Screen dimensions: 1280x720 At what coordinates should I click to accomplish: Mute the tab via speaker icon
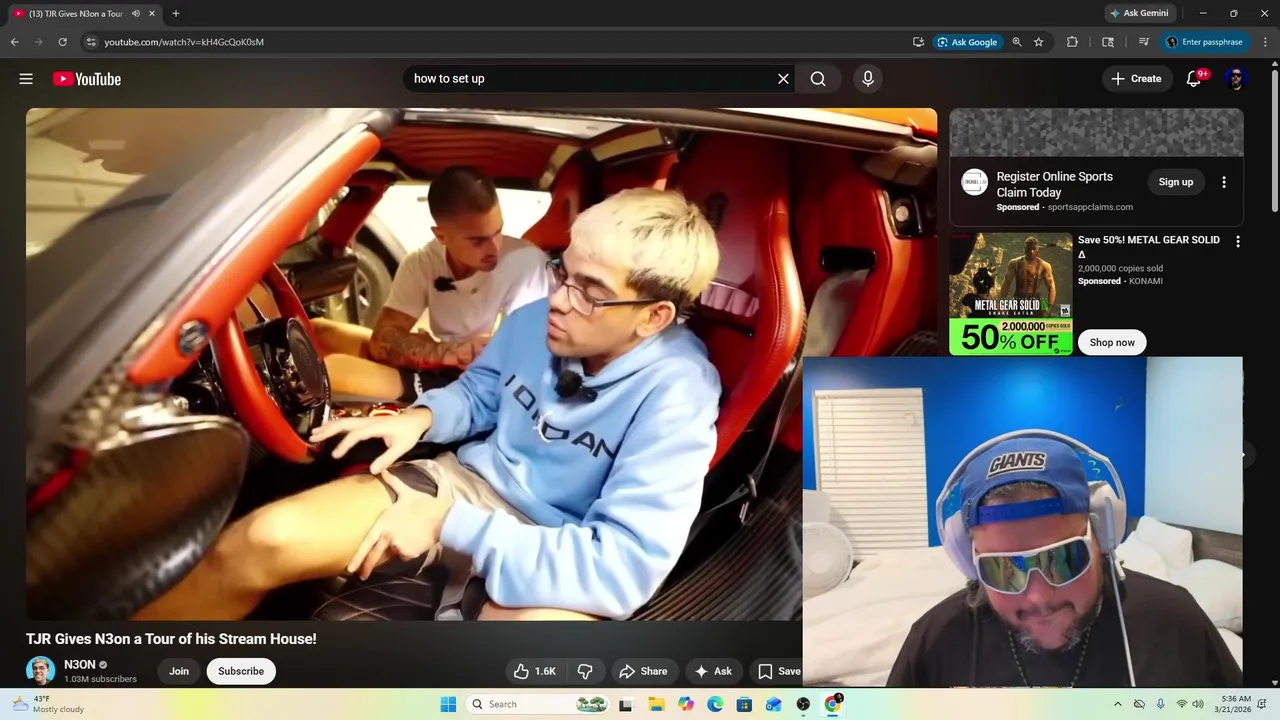tap(136, 13)
